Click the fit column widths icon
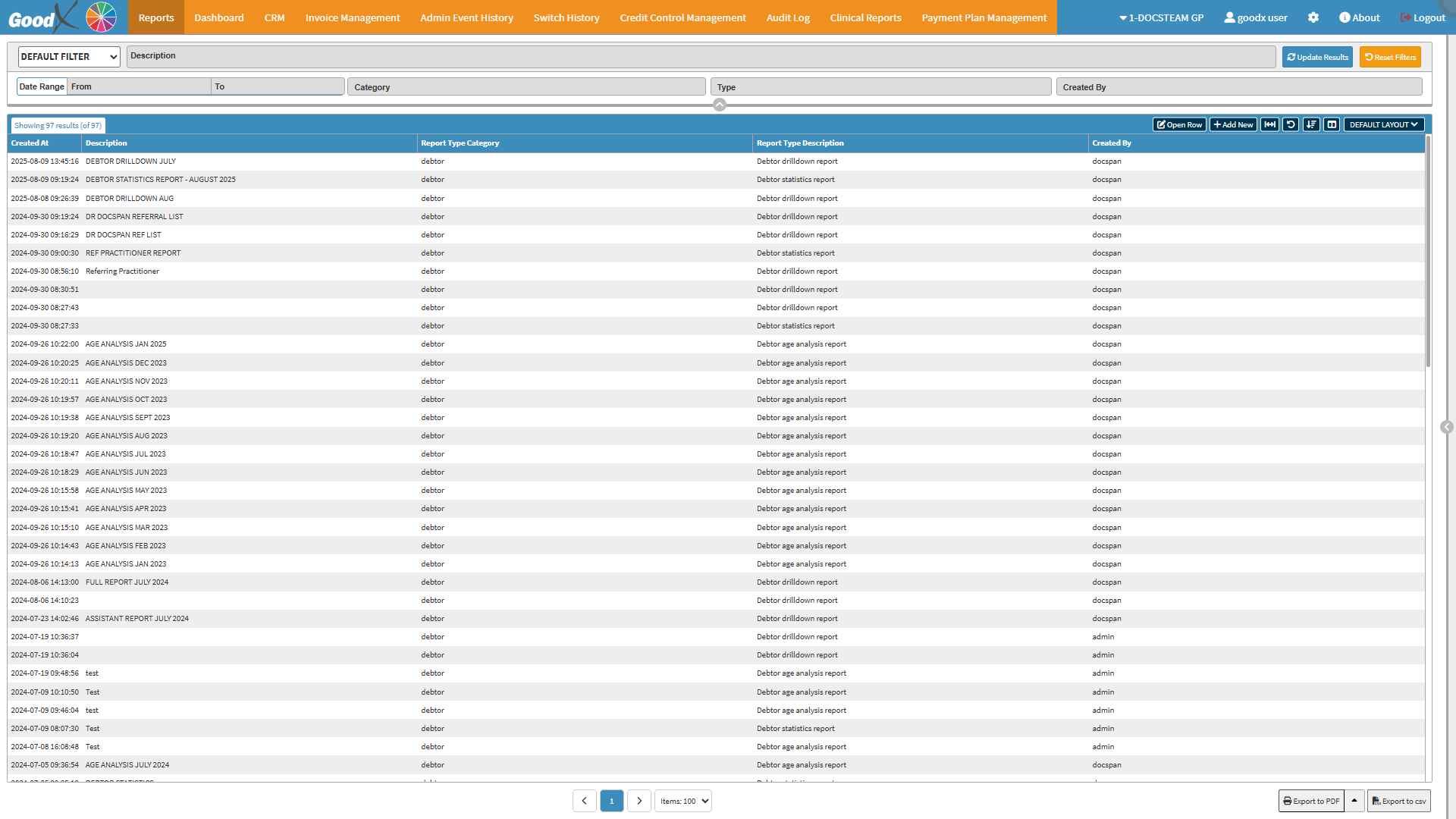The image size is (1456, 819). (1269, 124)
